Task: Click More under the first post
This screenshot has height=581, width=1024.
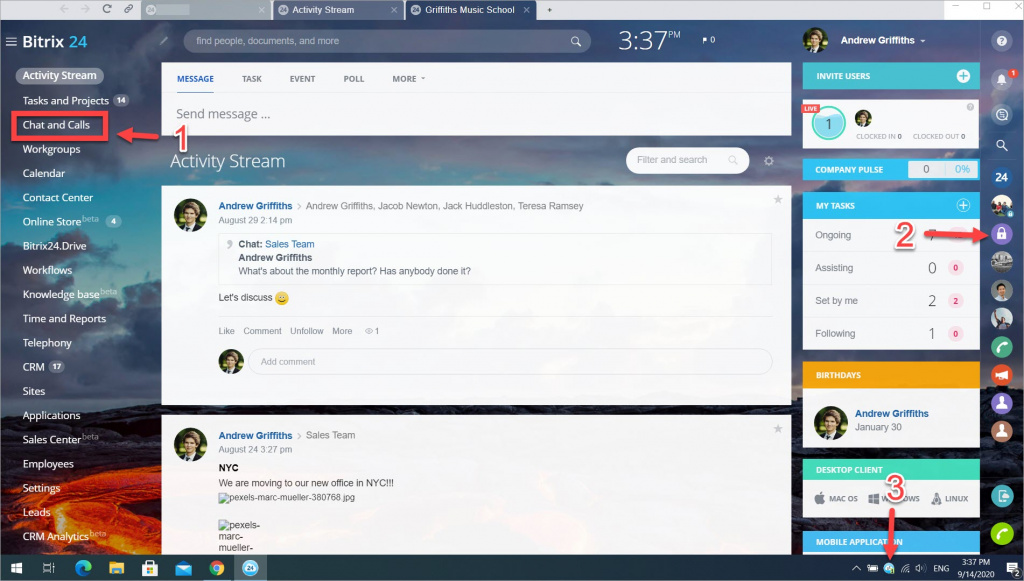Action: (x=342, y=331)
